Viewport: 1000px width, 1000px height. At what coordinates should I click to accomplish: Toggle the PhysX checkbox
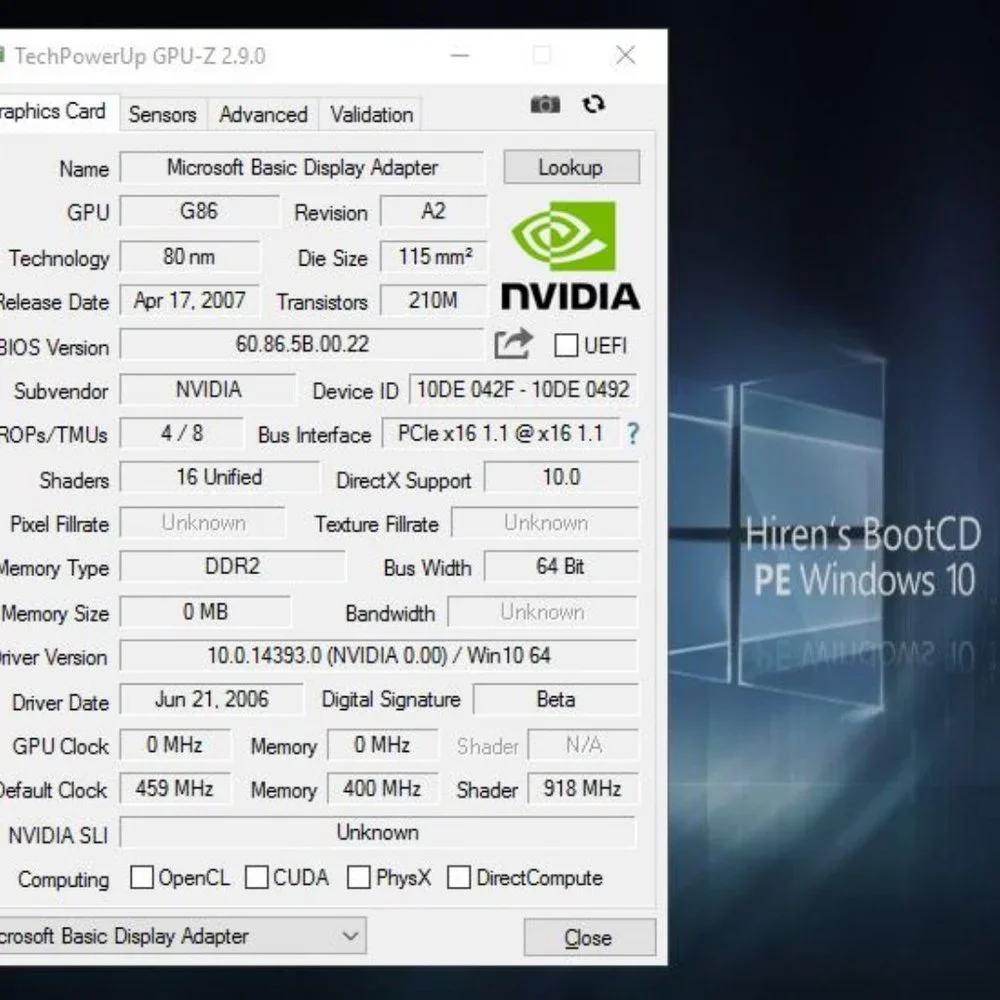click(x=358, y=878)
